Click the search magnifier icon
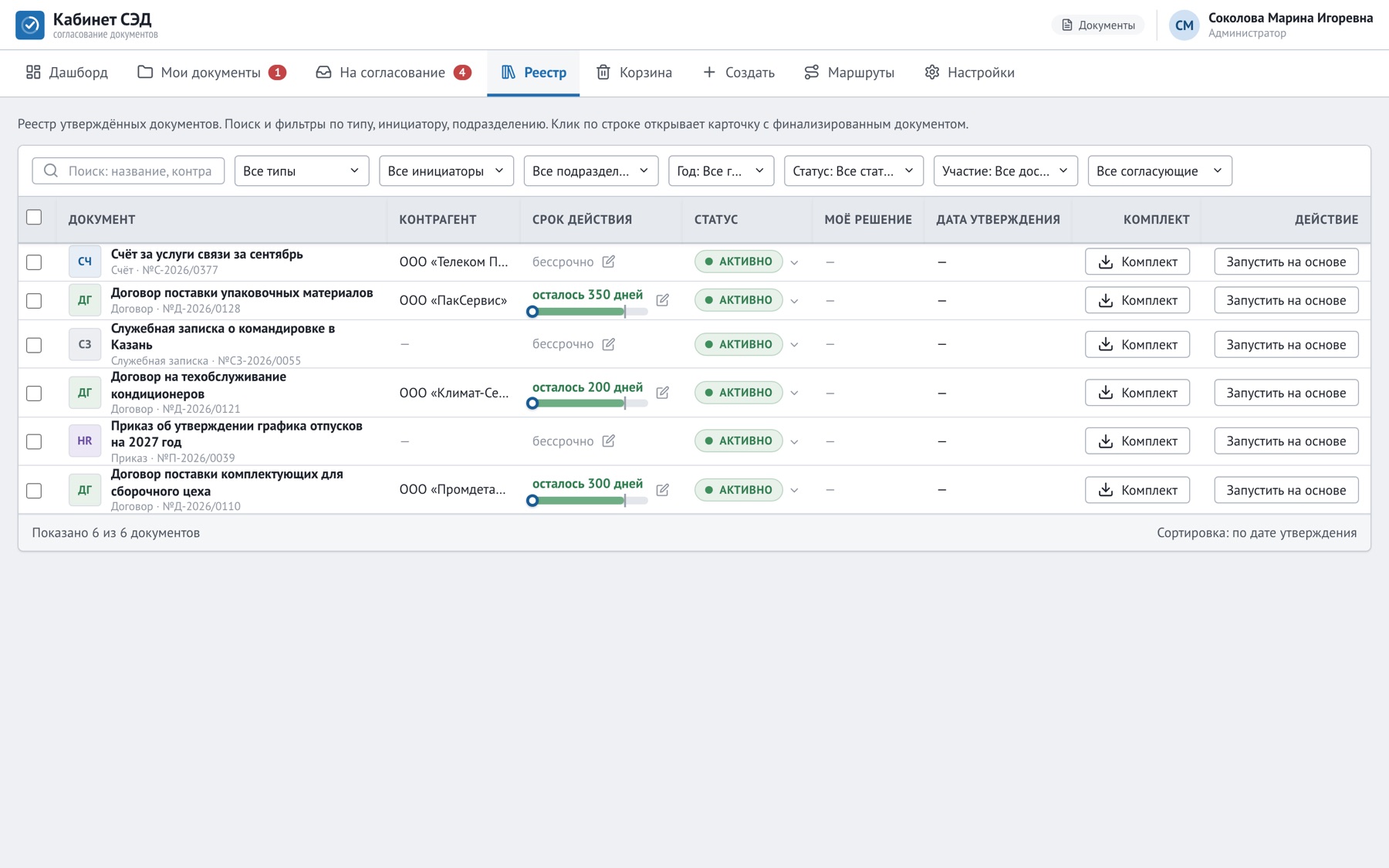The width and height of the screenshot is (1389, 868). (x=51, y=171)
